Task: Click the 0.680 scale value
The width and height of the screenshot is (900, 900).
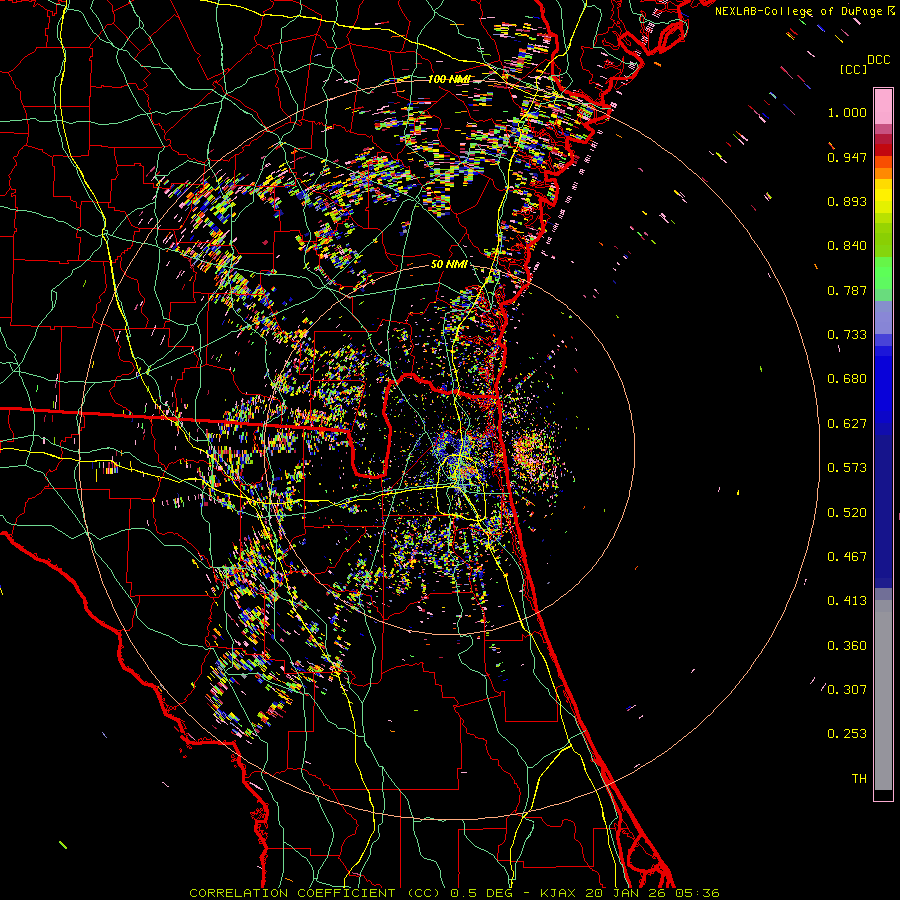Action: 847,379
